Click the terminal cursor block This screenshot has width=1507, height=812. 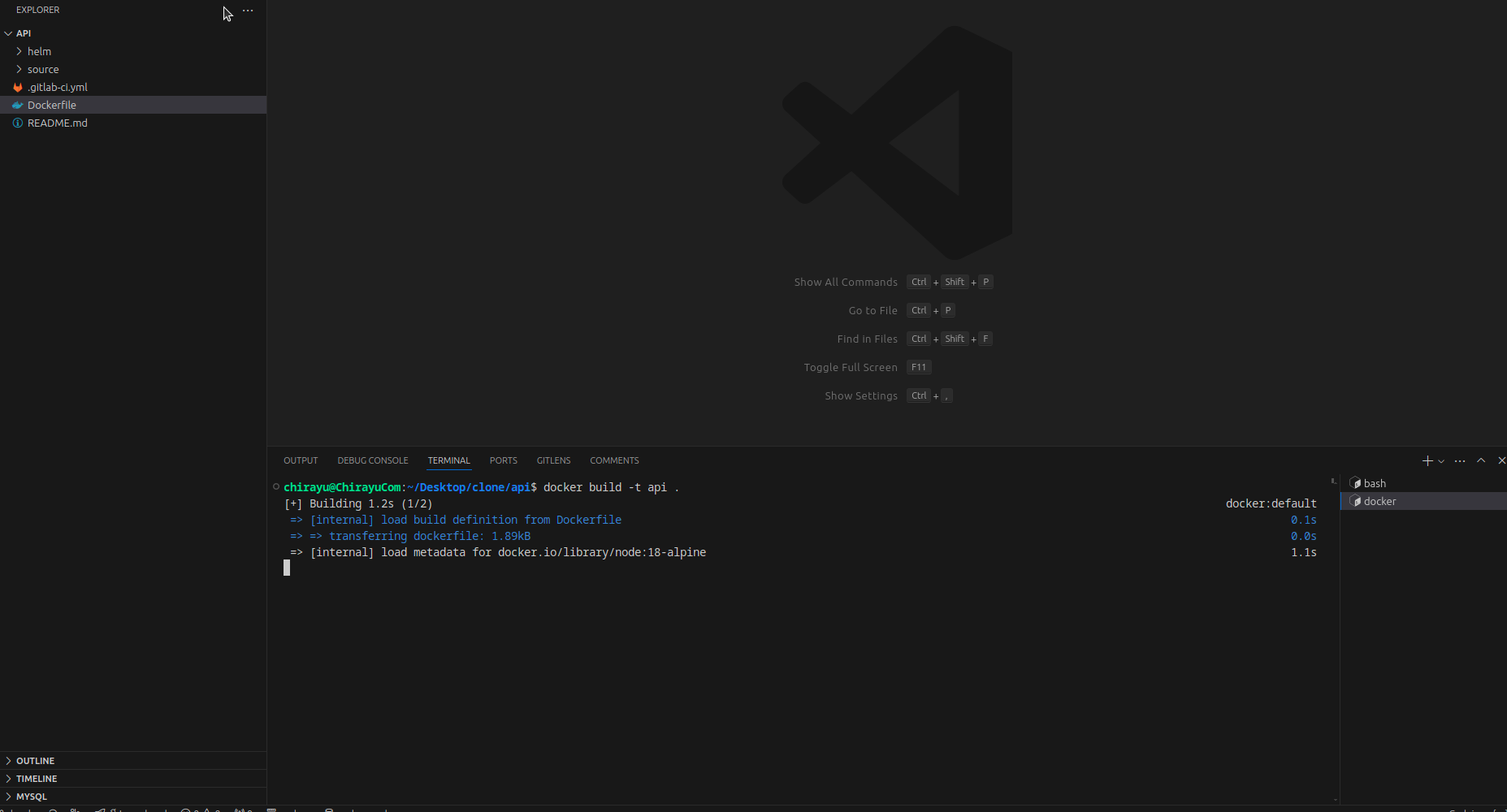(287, 568)
